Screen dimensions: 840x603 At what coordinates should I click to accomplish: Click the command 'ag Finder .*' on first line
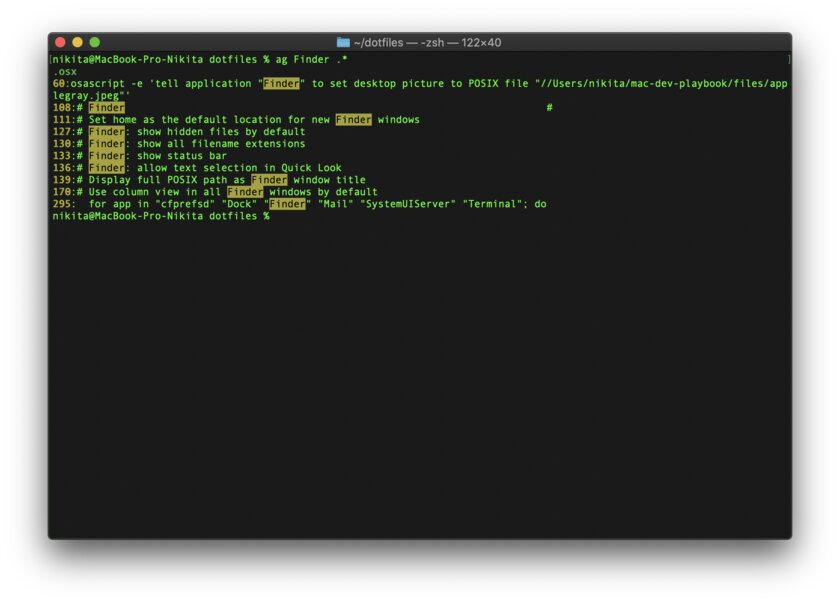311,59
